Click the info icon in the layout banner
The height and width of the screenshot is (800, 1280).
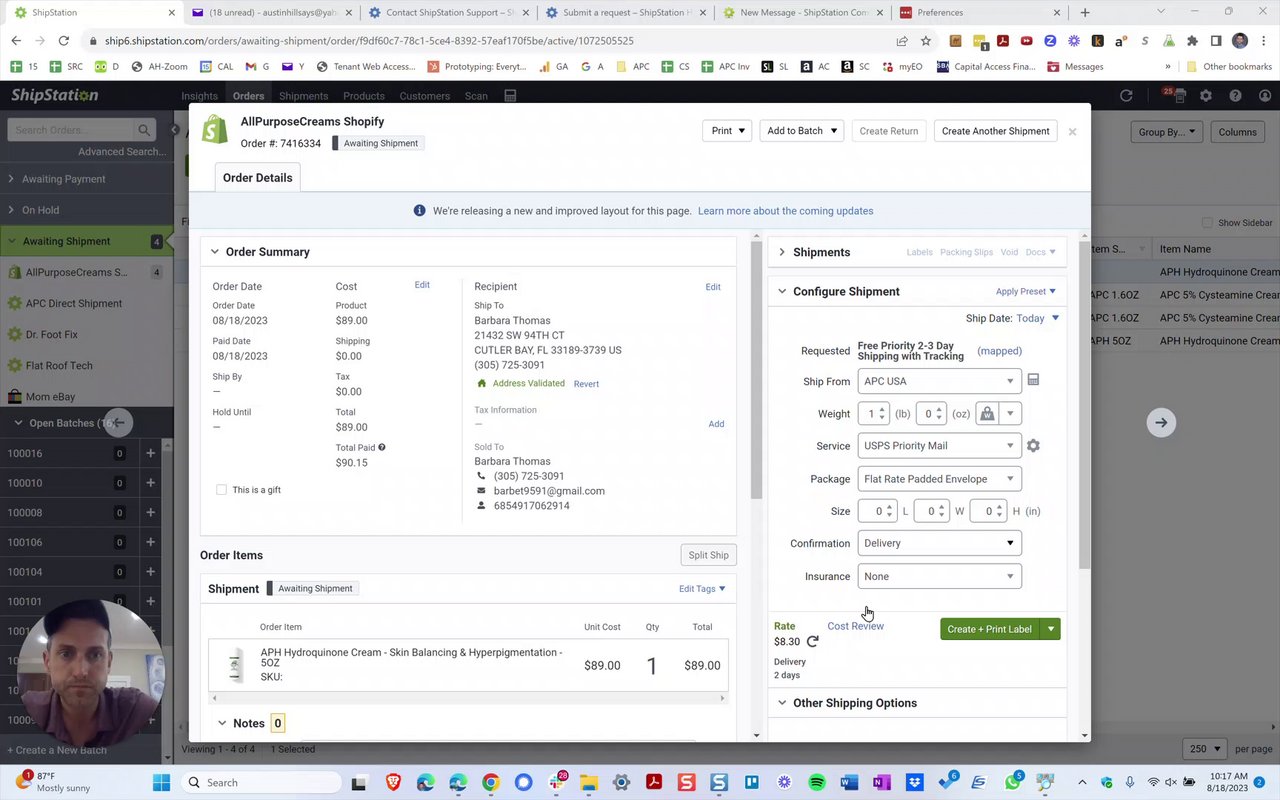(x=420, y=211)
